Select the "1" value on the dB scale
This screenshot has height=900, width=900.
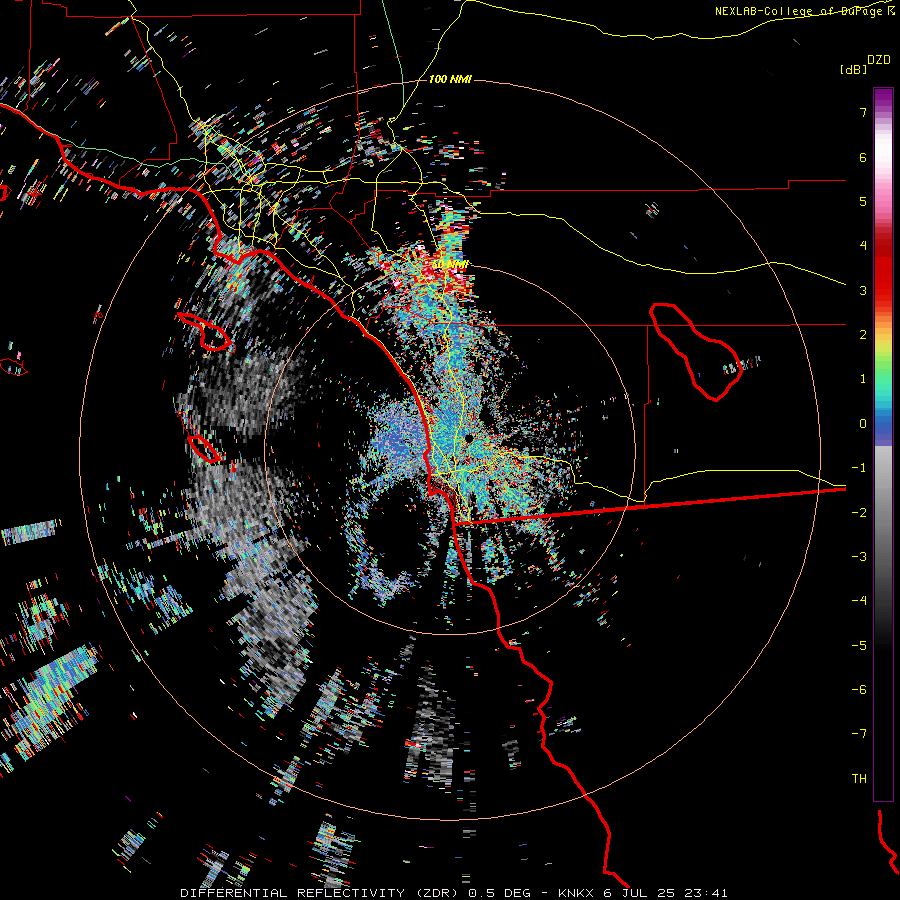coord(863,379)
